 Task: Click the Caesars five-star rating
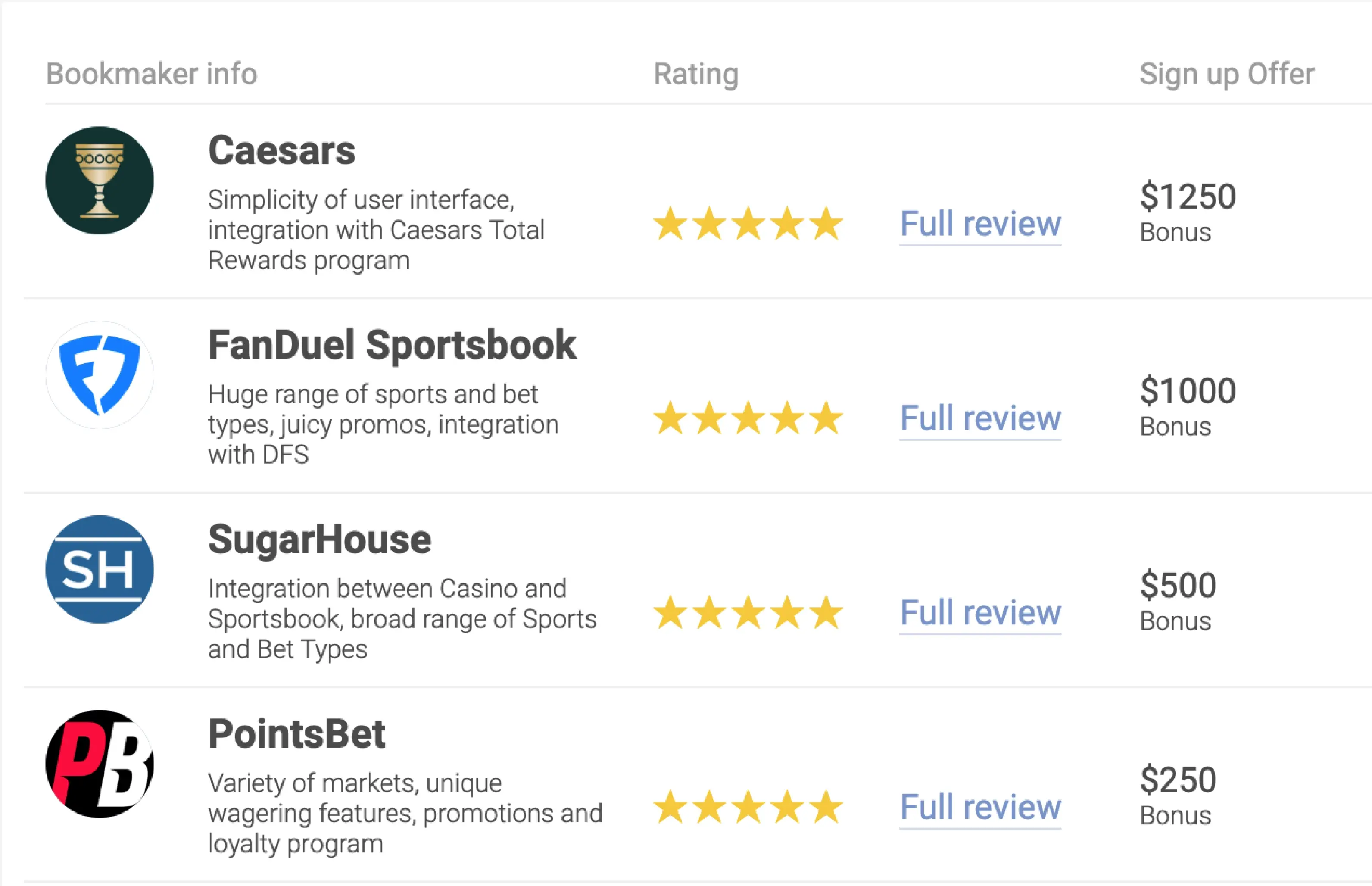(748, 223)
